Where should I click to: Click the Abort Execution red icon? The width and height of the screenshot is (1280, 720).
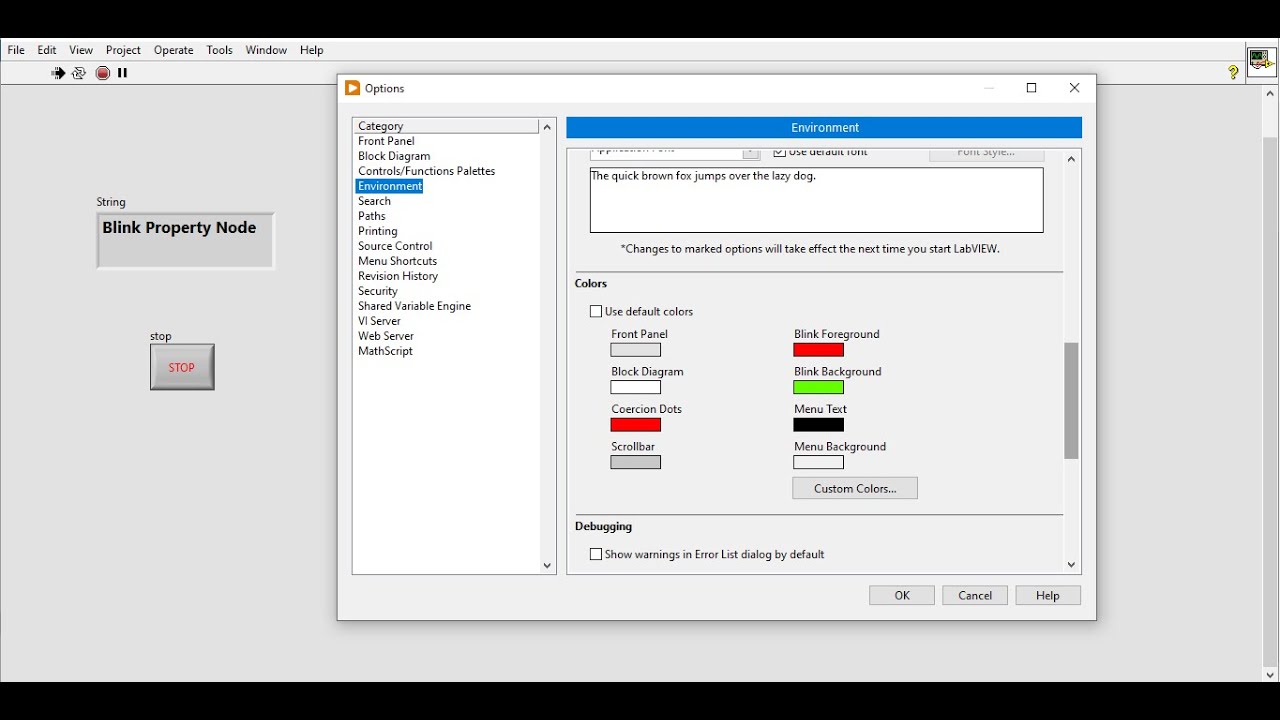point(103,73)
